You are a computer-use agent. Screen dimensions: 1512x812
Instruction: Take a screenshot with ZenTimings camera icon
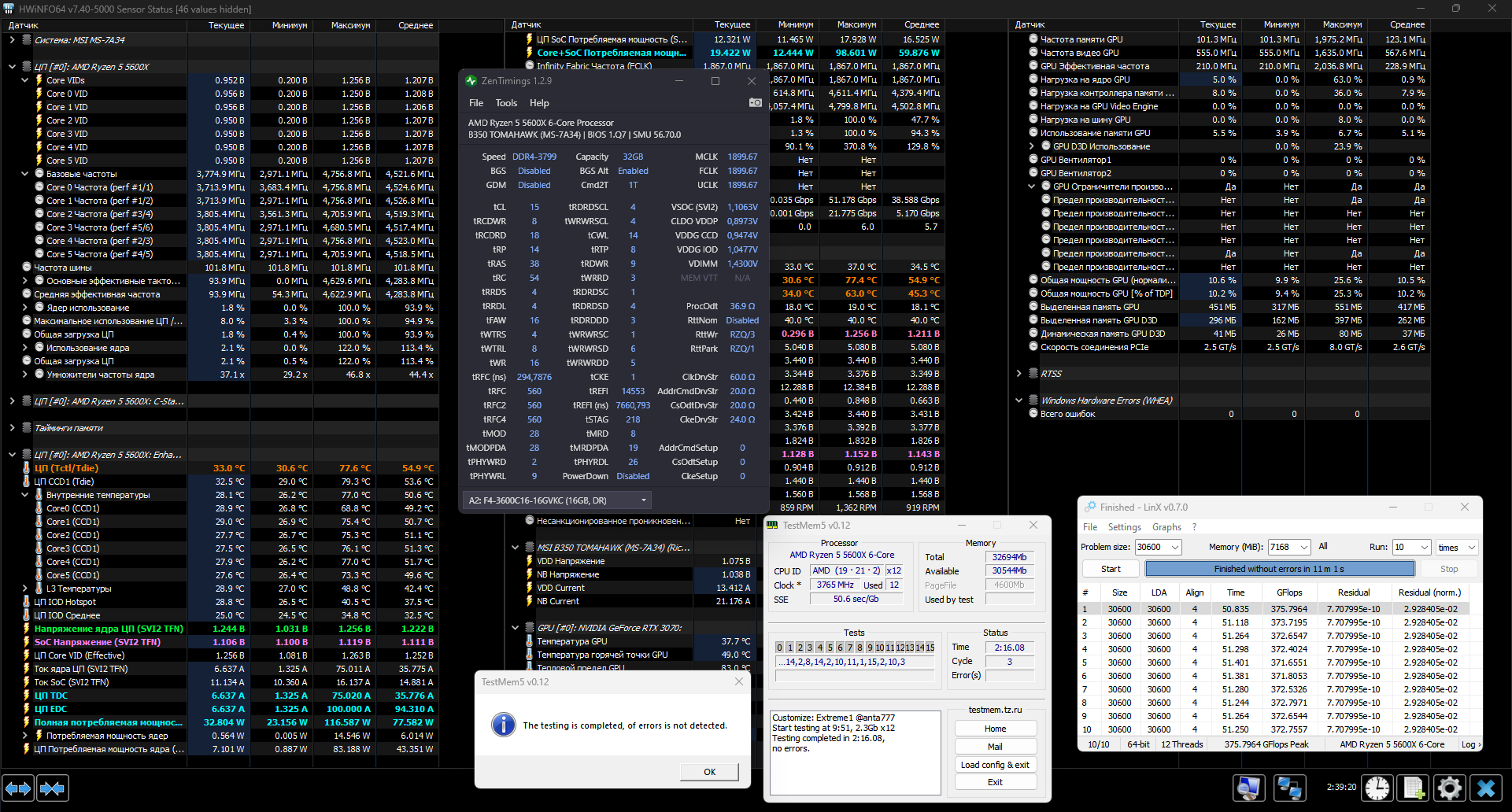coord(755,102)
